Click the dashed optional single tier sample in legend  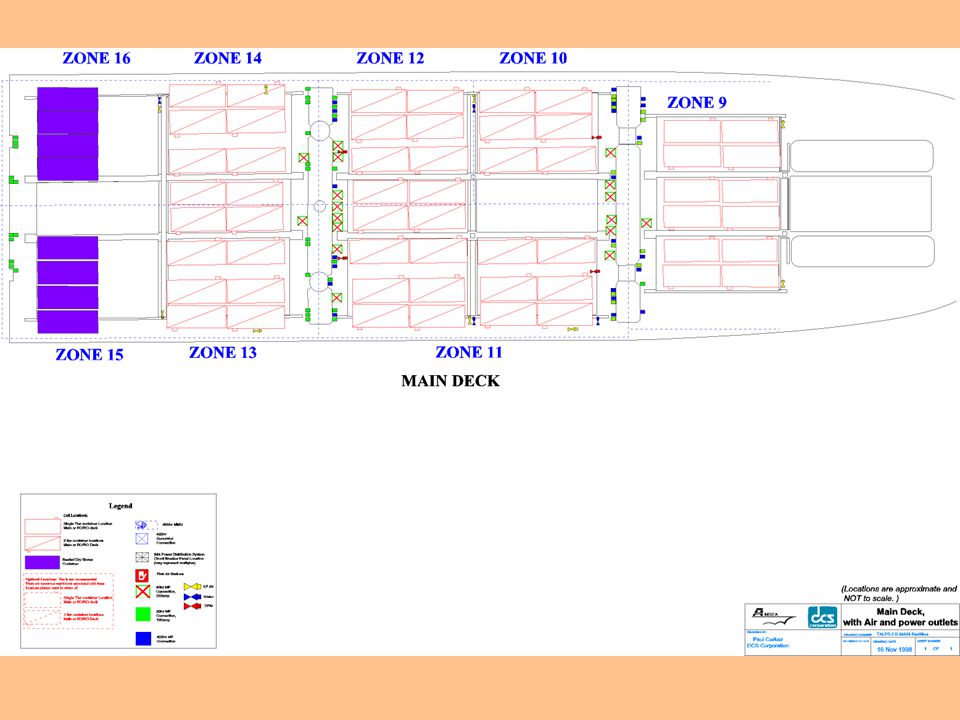42,599
